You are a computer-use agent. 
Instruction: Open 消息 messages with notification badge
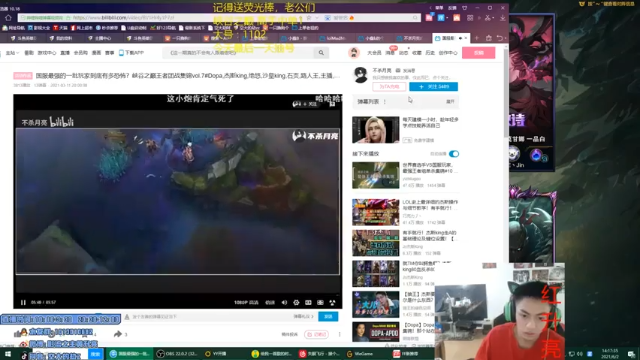(x=390, y=53)
